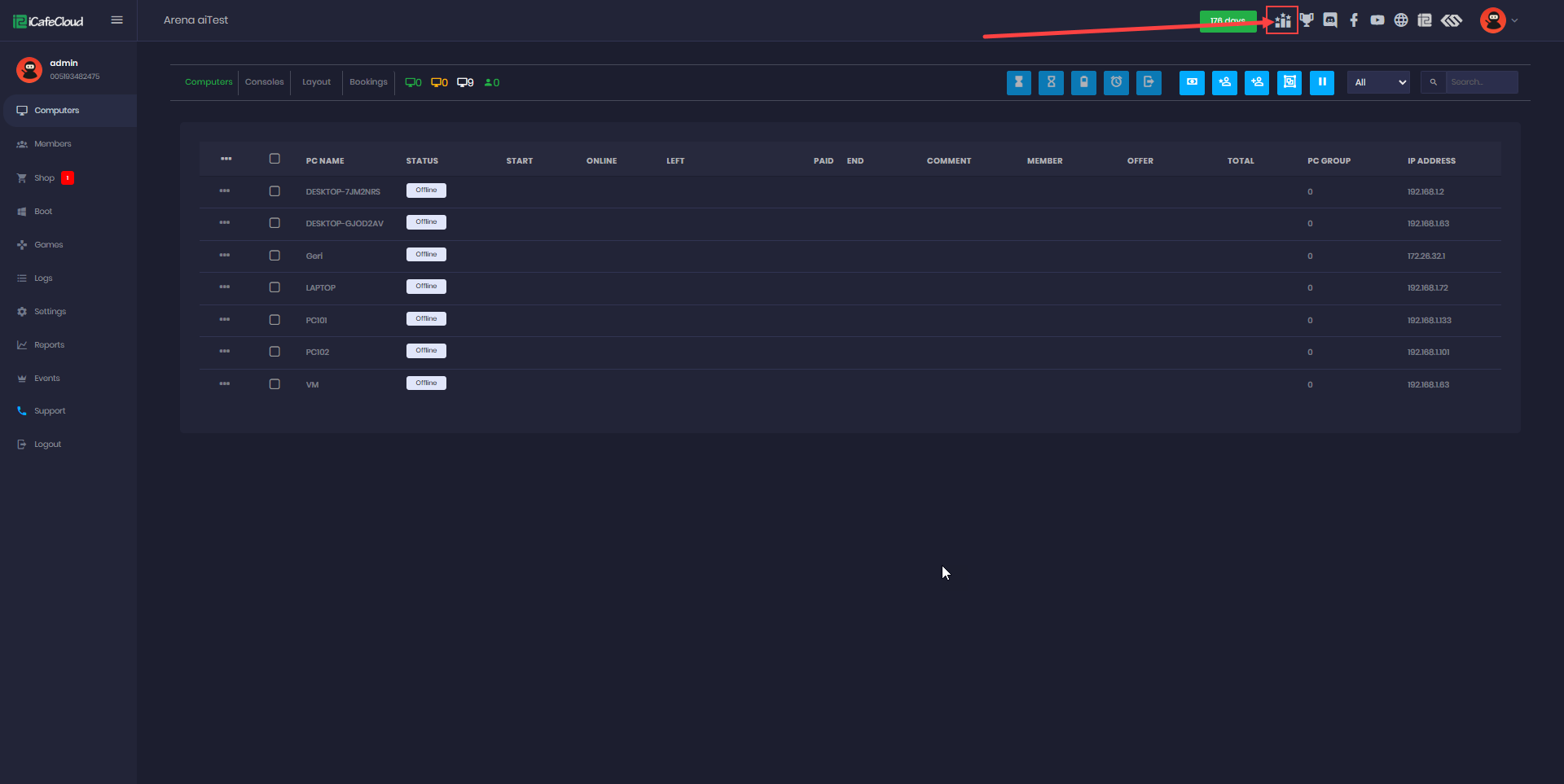Click into the Search input field
Screen dimensions: 1564x784
click(x=1481, y=82)
